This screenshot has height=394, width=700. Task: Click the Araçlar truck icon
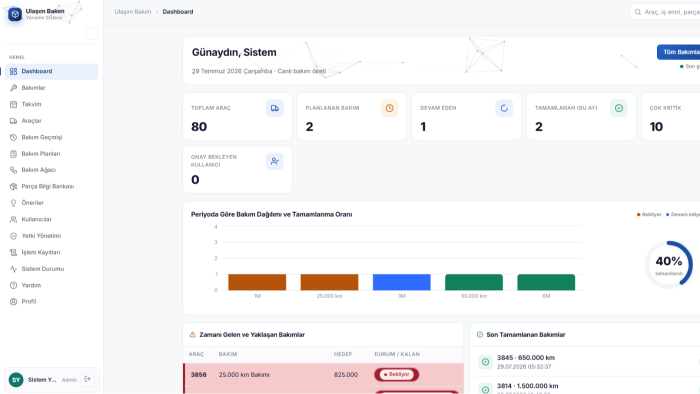[13, 121]
